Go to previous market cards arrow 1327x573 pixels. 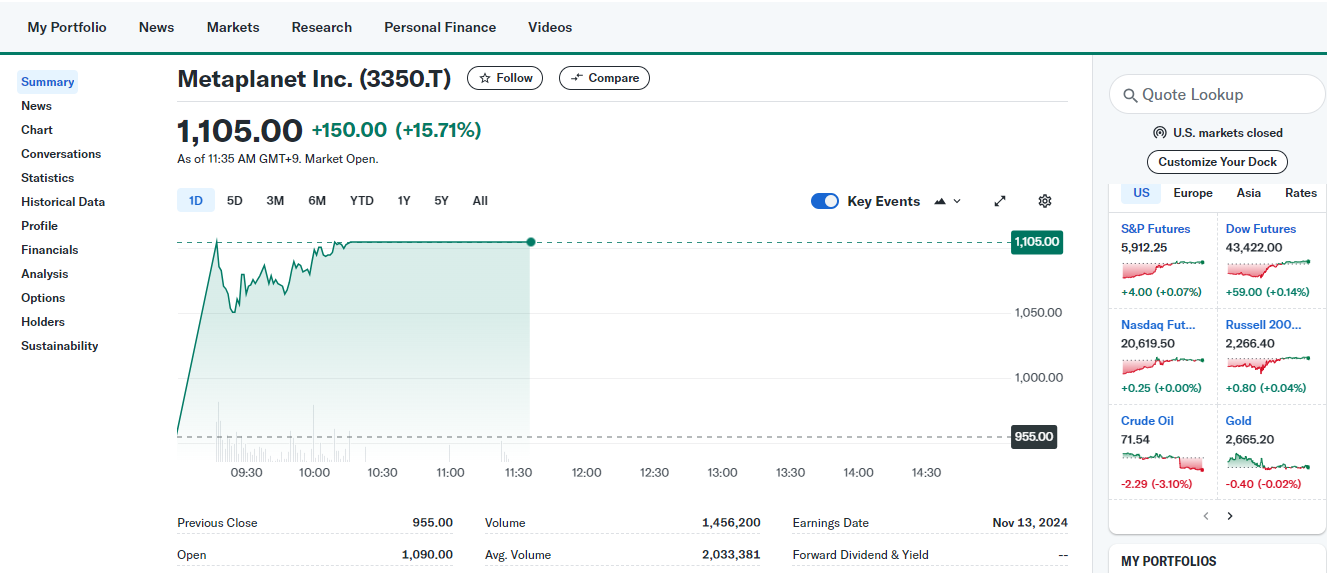click(1206, 516)
